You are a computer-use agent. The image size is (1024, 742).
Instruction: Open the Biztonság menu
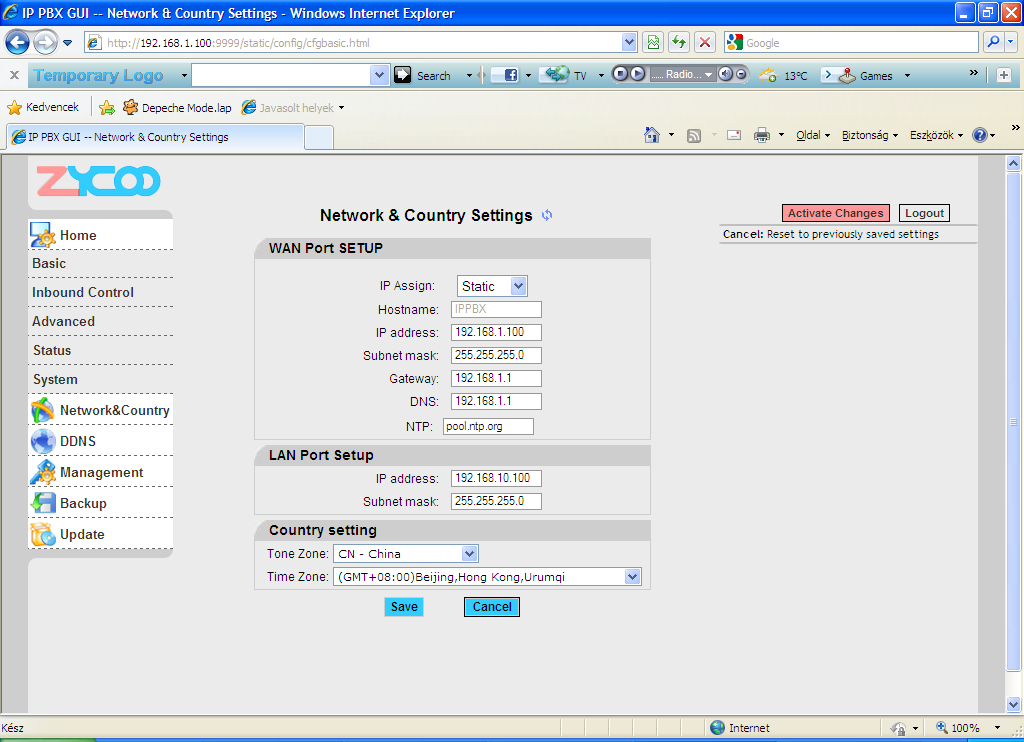tap(870, 135)
